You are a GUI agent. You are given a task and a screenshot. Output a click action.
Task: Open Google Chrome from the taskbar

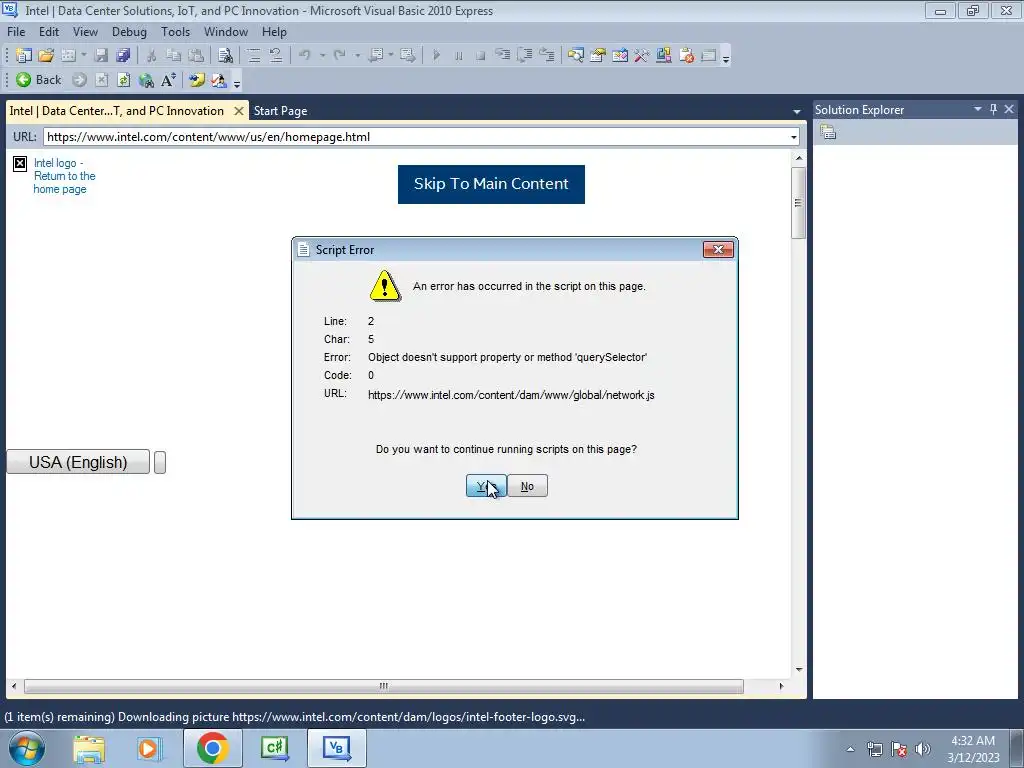[212, 748]
